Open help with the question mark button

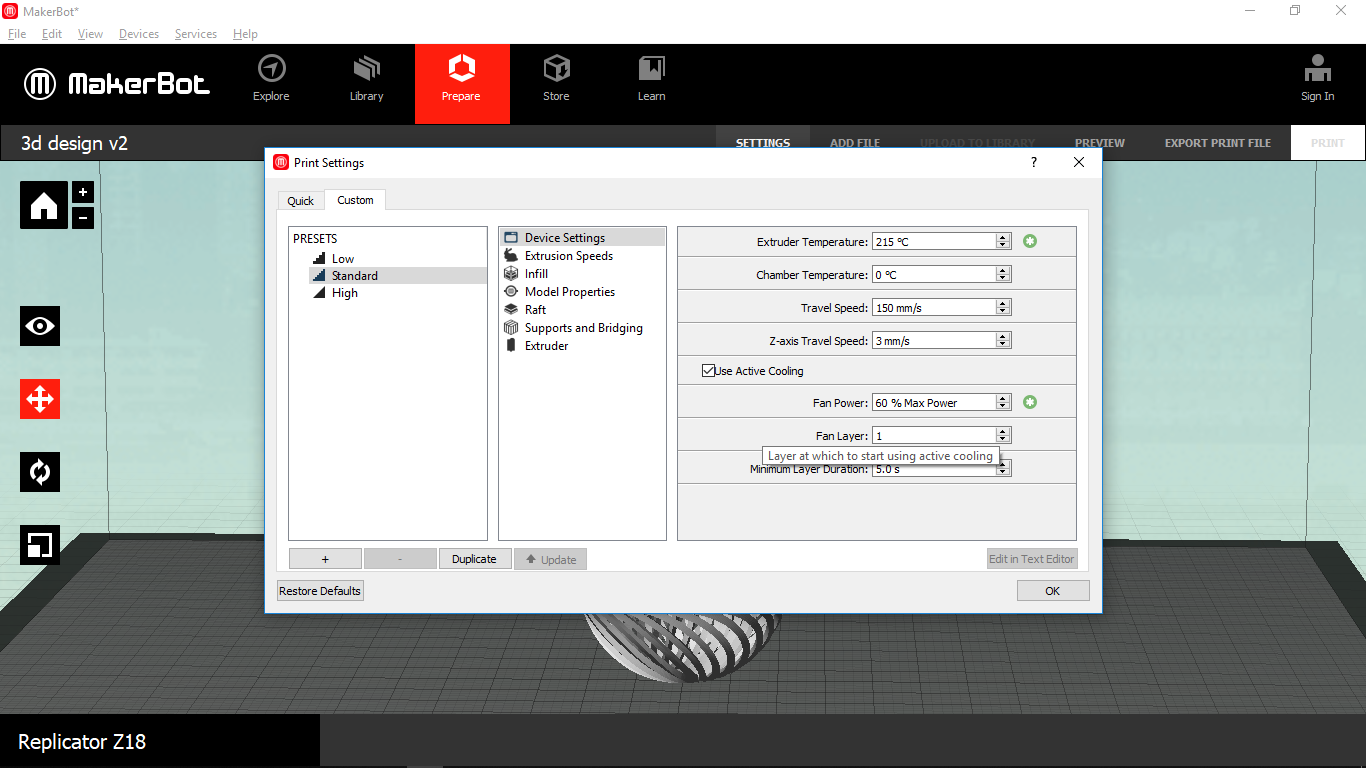[1034, 162]
